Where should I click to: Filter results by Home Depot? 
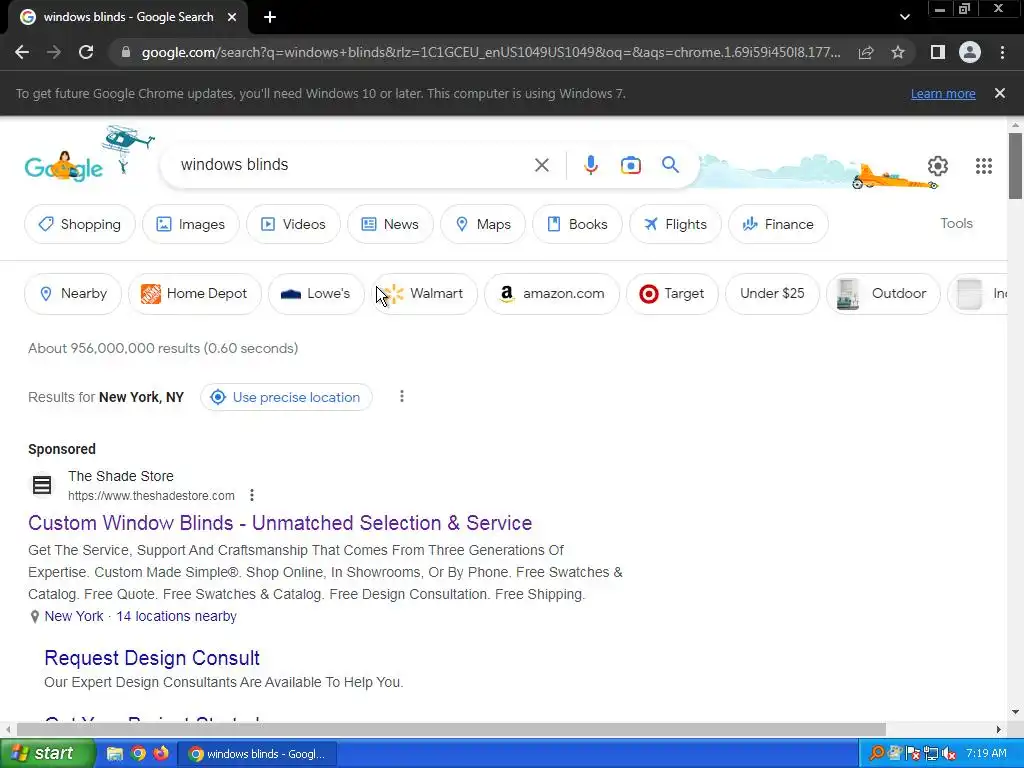pyautogui.click(x=195, y=294)
